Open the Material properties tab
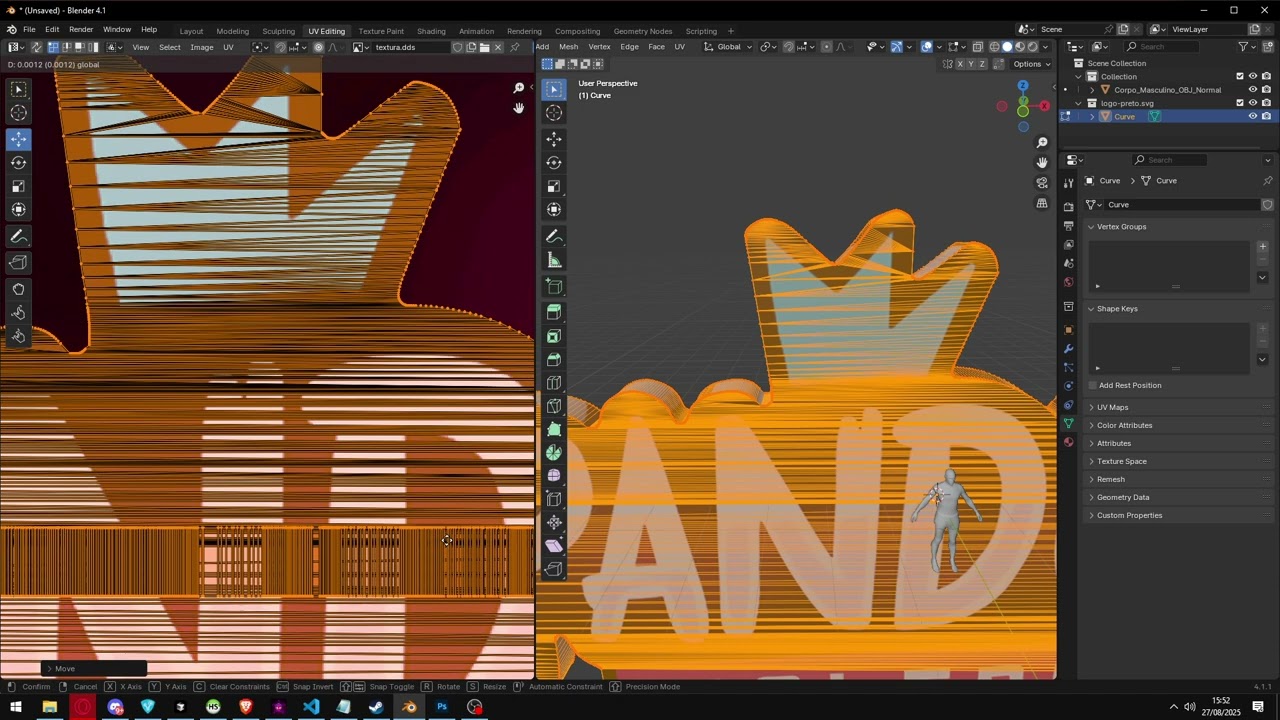The image size is (1280, 720). [x=1068, y=443]
